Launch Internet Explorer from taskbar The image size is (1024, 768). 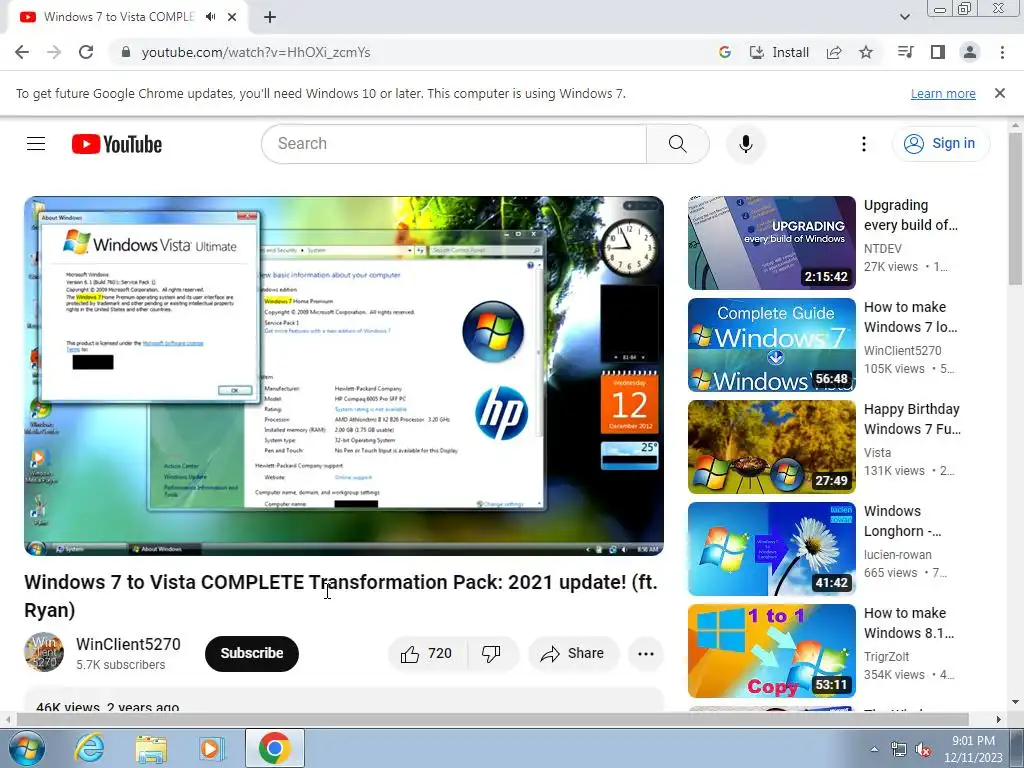89,748
